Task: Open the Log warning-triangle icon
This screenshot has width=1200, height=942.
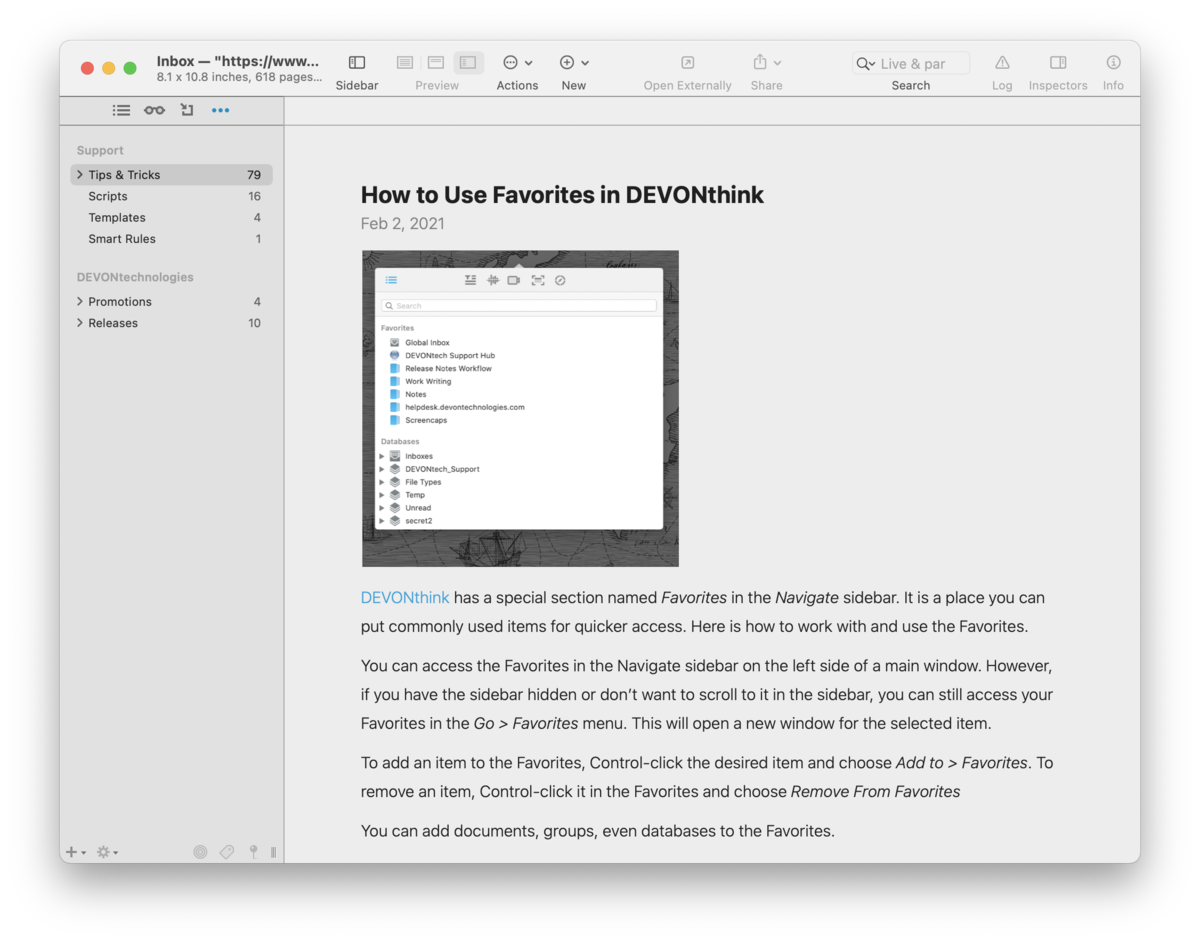Action: click(1002, 63)
